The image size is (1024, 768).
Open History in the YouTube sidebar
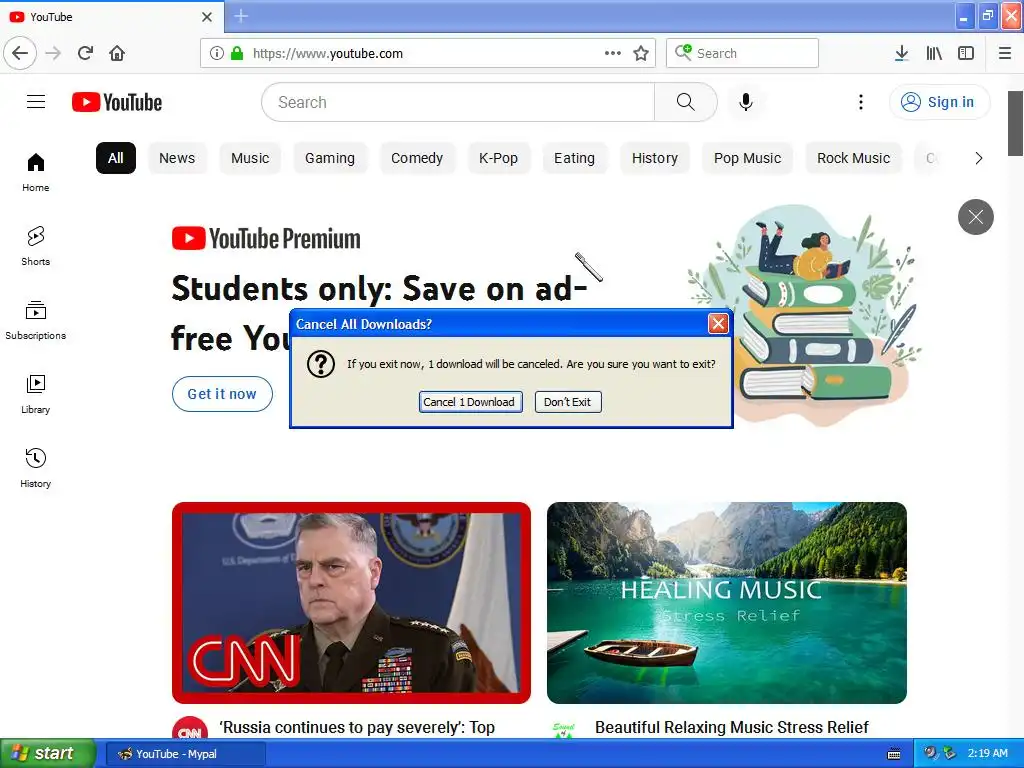point(36,468)
